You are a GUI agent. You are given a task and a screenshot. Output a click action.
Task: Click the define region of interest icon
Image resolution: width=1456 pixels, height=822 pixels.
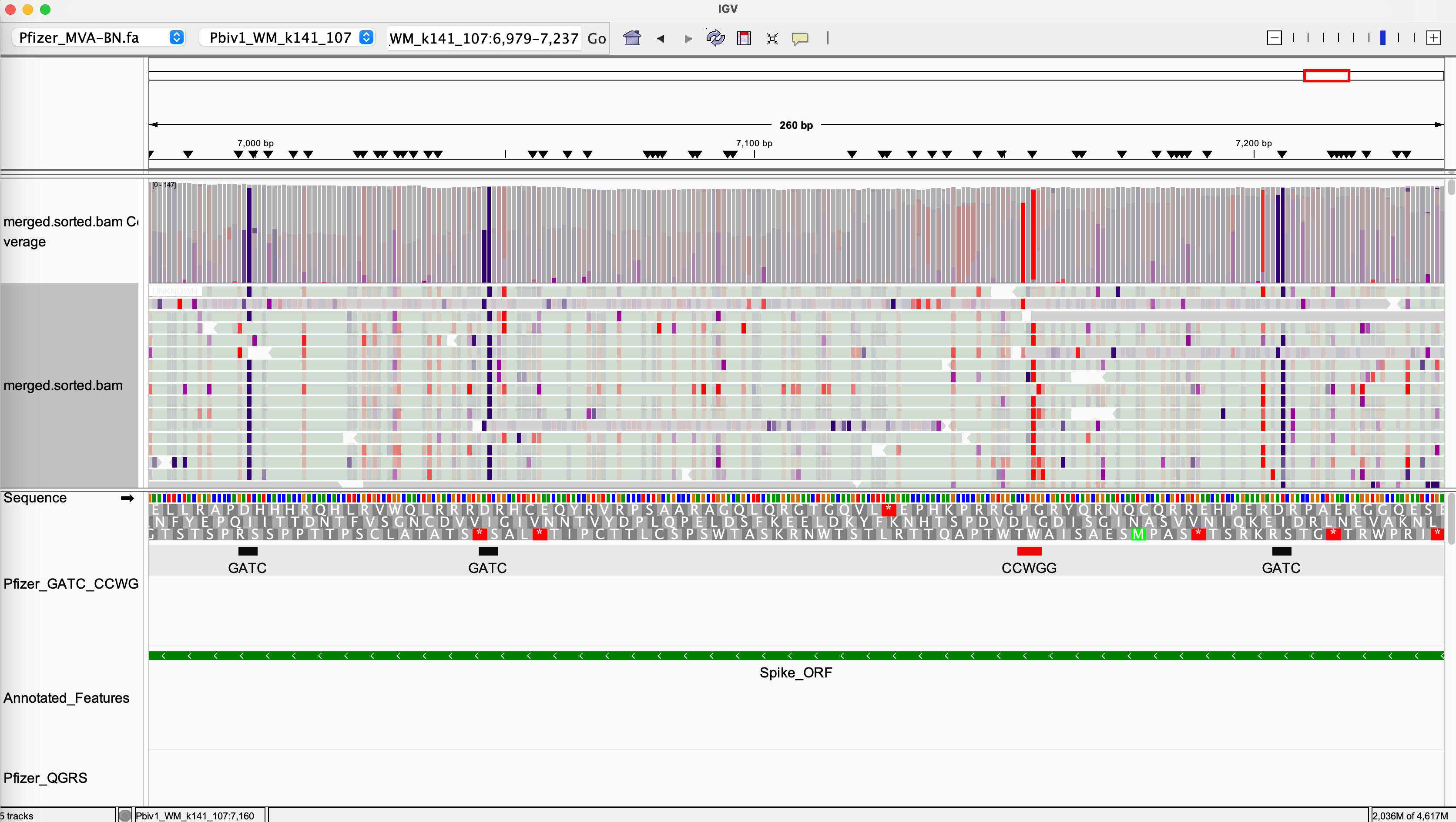(x=744, y=38)
